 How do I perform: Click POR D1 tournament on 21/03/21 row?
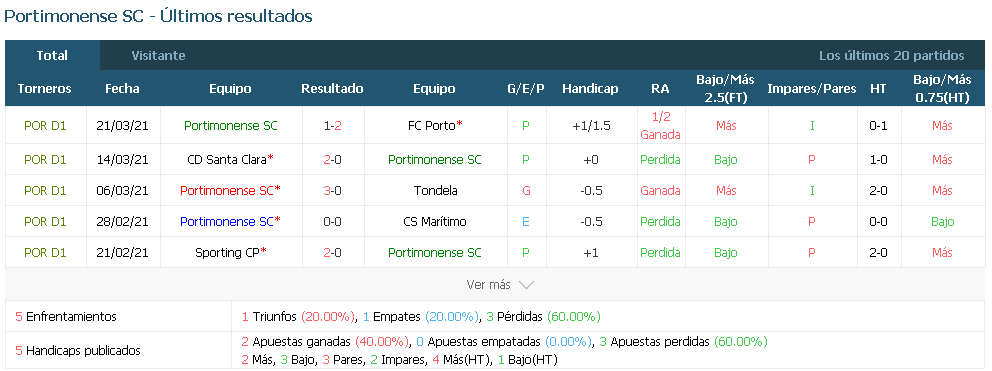click(x=45, y=125)
